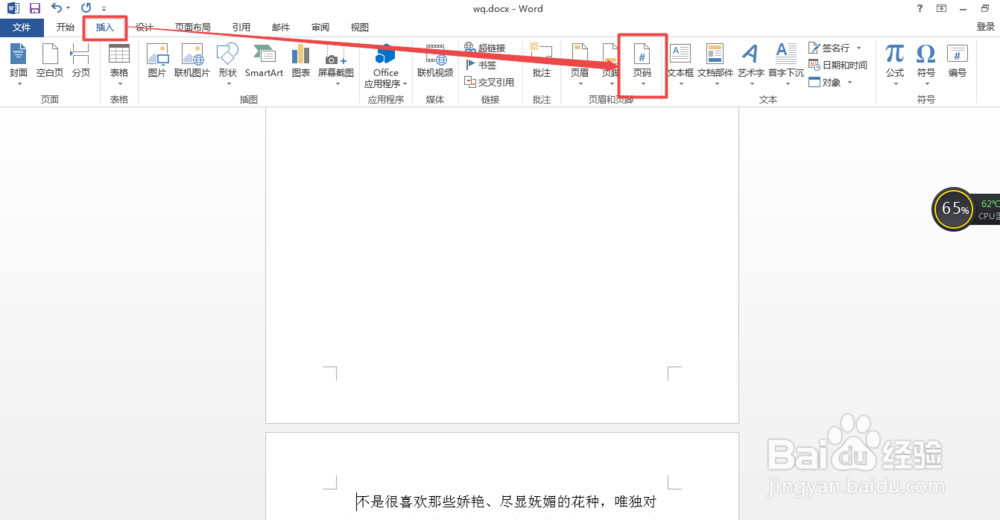Switch to the References (引用) tab
The image size is (1000, 520).
pos(241,27)
